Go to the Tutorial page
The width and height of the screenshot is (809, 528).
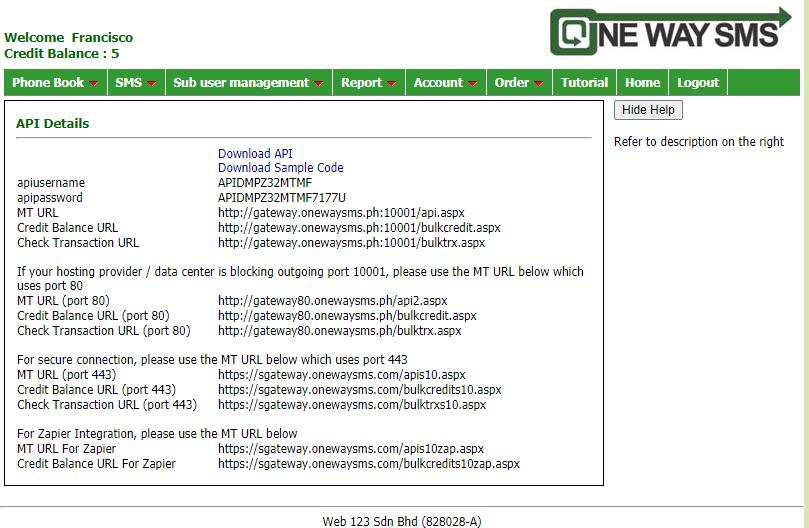click(584, 83)
